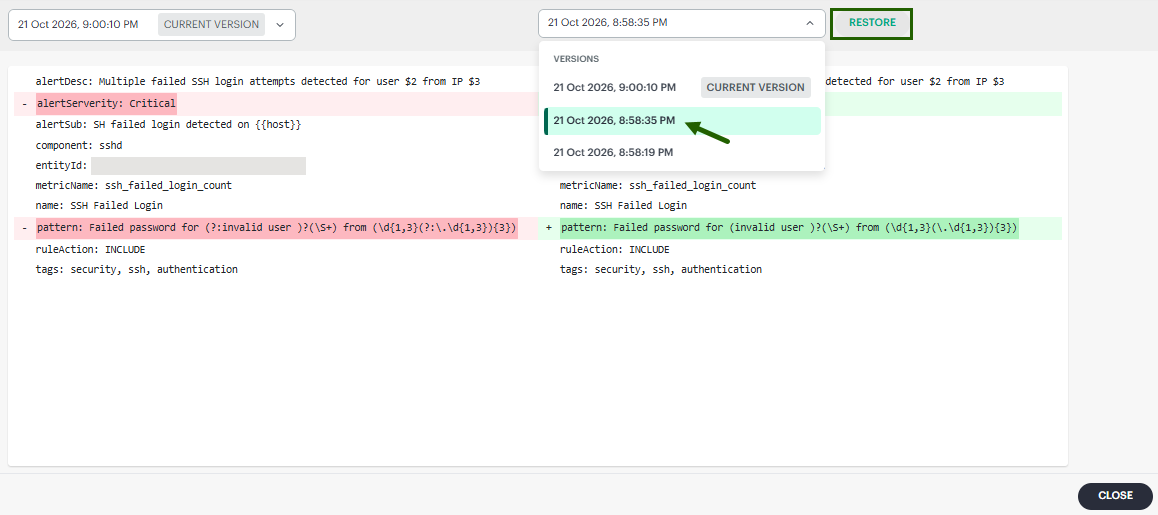Click the entityId redacted value
The width and height of the screenshot is (1158, 515).
(x=198, y=166)
